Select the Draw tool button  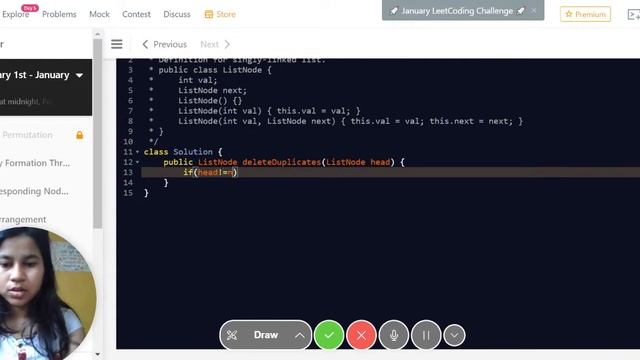click(x=266, y=335)
